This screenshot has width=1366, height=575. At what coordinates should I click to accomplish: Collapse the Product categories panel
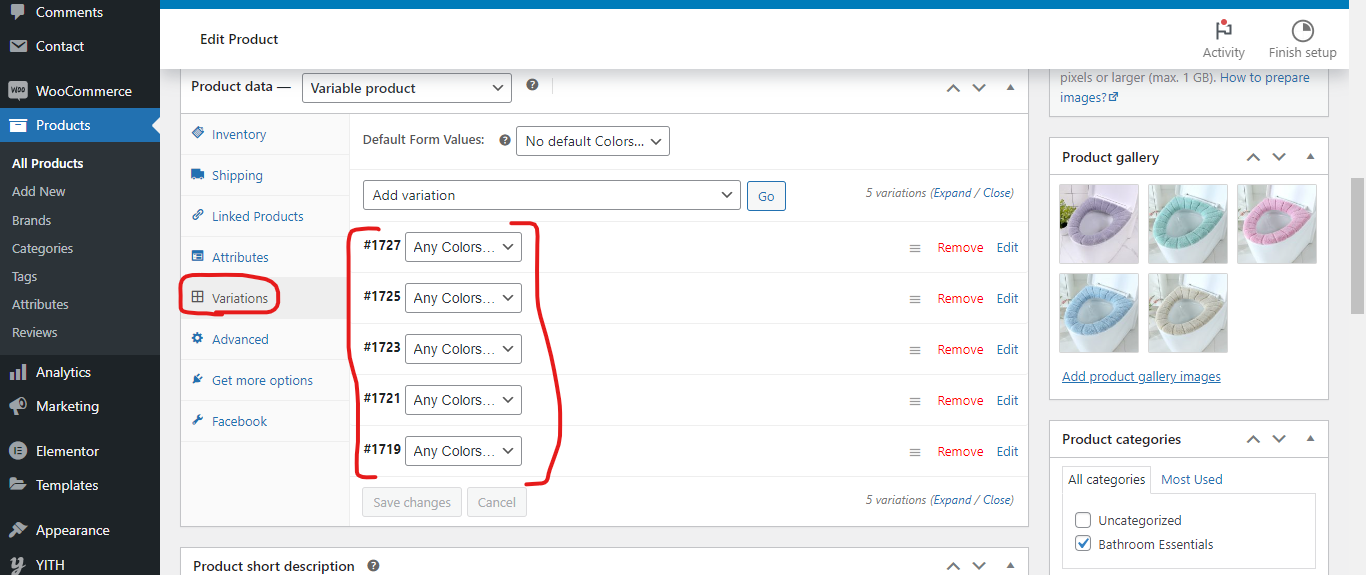click(1310, 439)
